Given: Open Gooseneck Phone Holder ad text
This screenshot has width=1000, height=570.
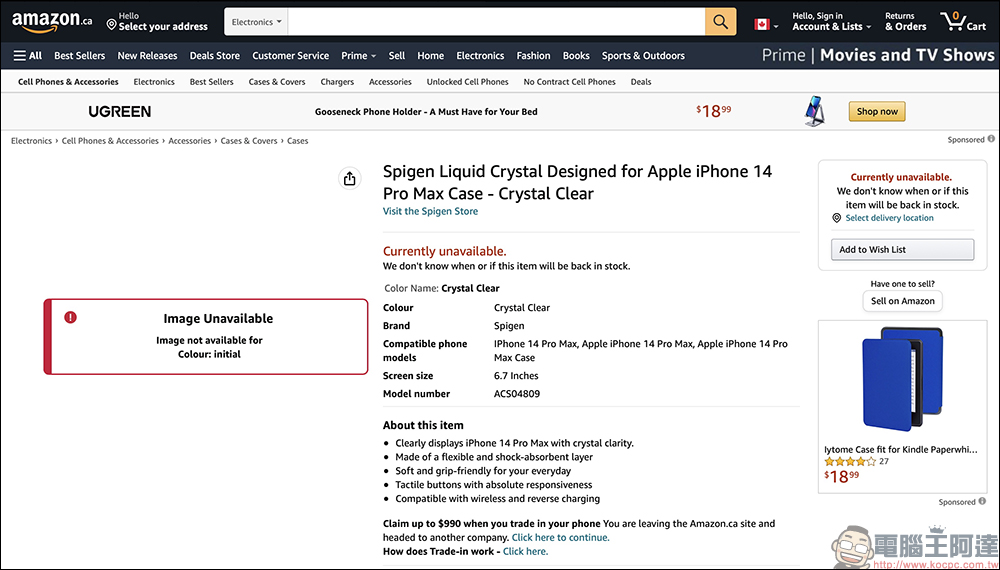Looking at the screenshot, I should pos(426,112).
